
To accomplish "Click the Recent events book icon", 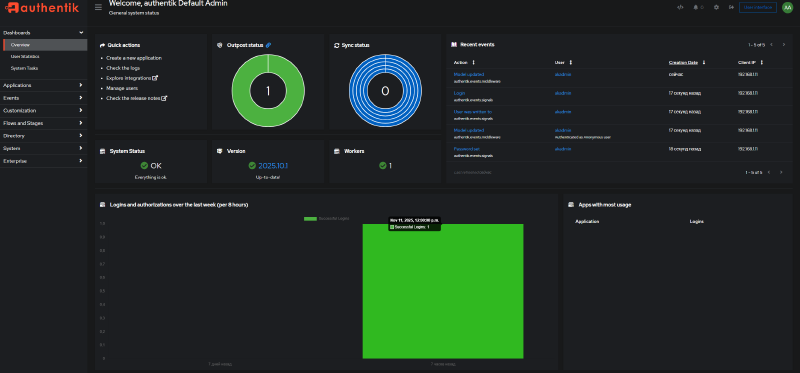I will tap(454, 44).
